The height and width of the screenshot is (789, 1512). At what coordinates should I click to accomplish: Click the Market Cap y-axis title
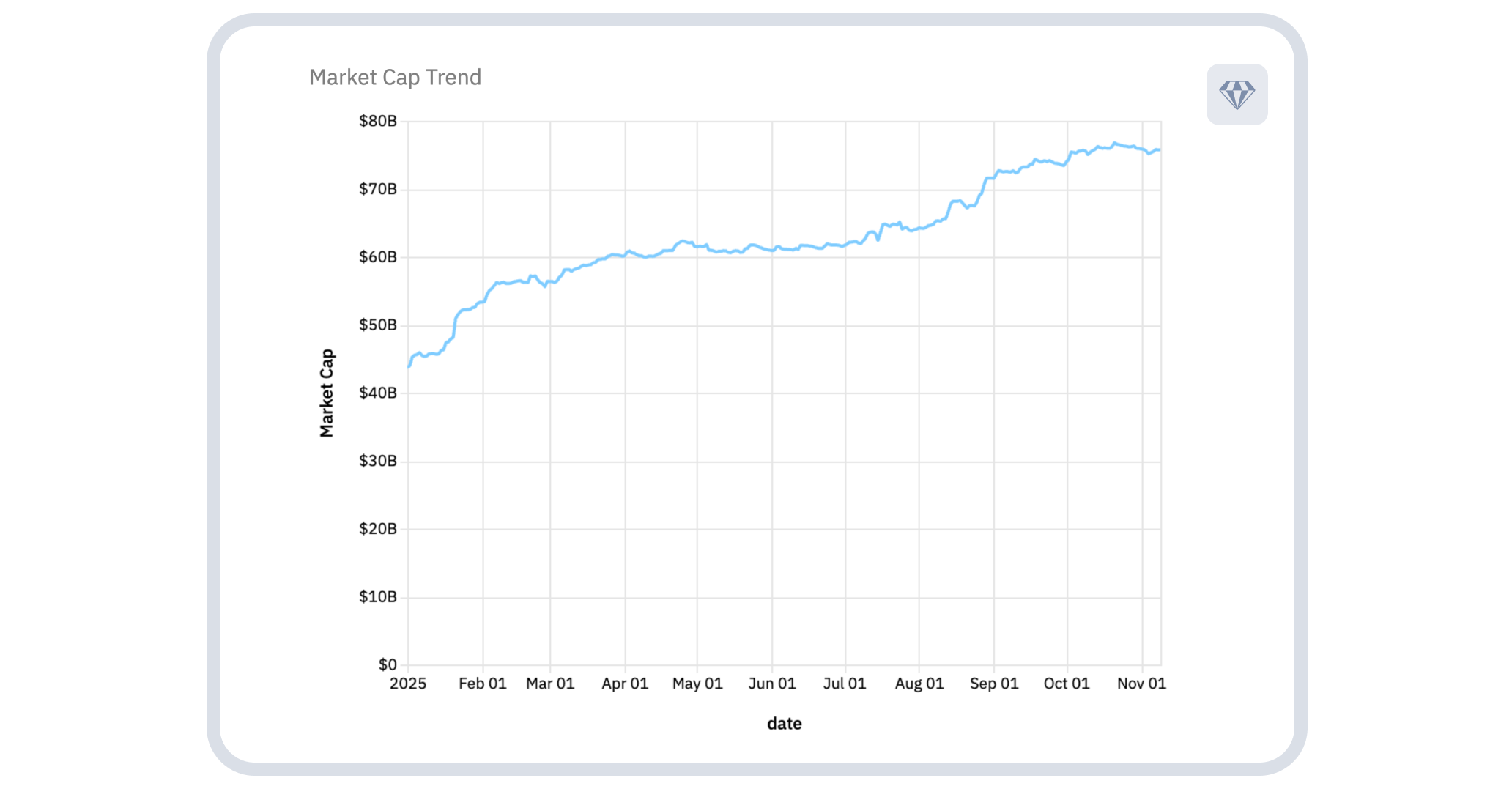point(327,393)
